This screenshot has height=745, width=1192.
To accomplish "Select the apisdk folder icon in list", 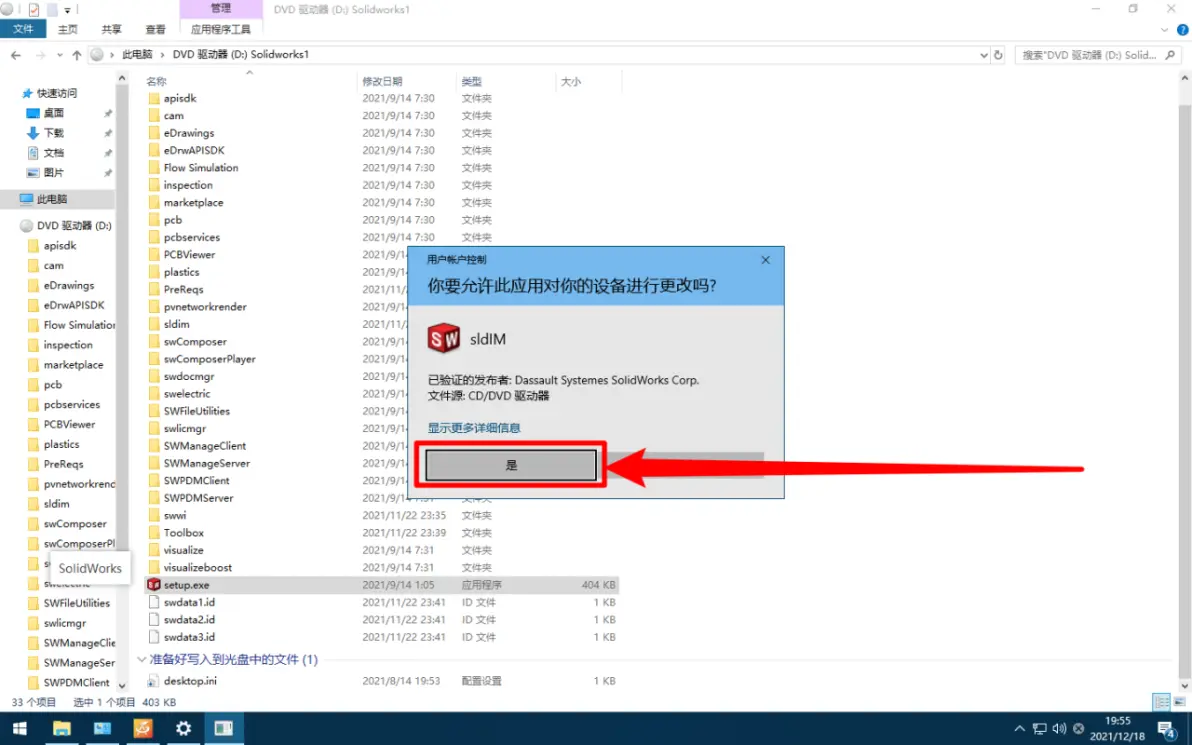I will tap(154, 98).
